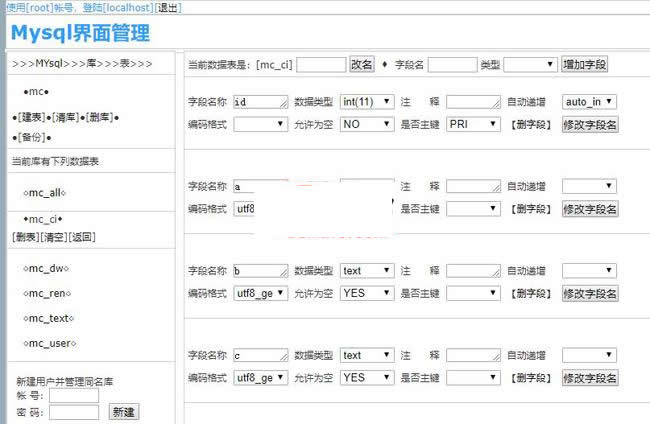Expand the auto_in auto-increment dropdown
This screenshot has height=424, width=650.
(589, 102)
